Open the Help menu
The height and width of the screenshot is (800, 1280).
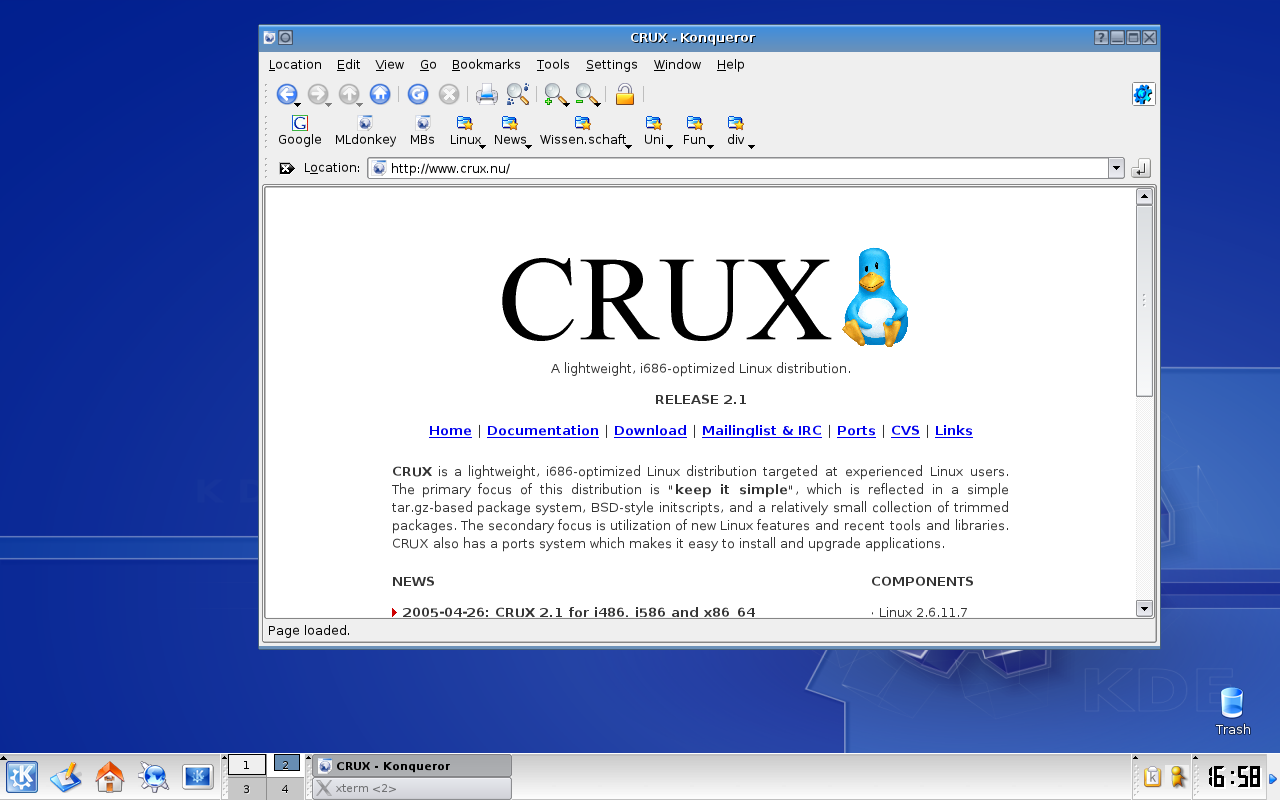(x=731, y=64)
